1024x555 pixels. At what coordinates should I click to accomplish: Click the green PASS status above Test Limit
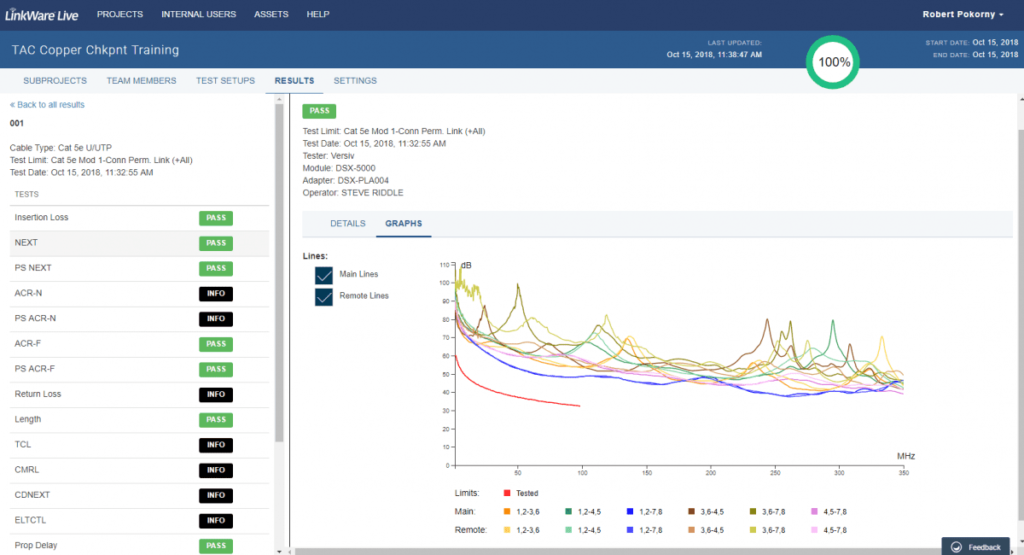320,111
